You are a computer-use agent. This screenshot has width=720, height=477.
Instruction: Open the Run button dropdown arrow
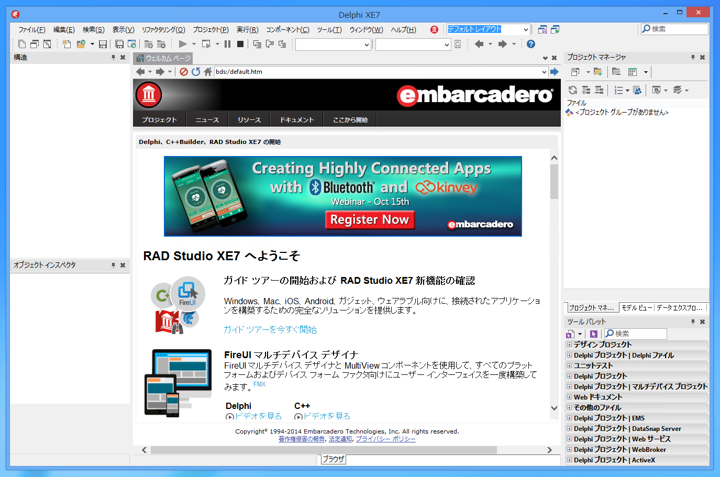(x=194, y=44)
